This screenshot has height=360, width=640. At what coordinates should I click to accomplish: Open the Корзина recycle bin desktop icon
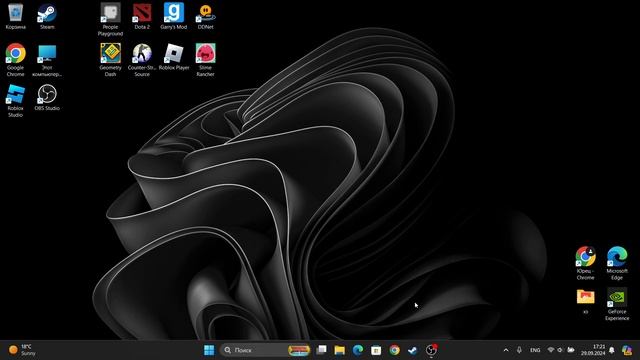pyautogui.click(x=16, y=16)
